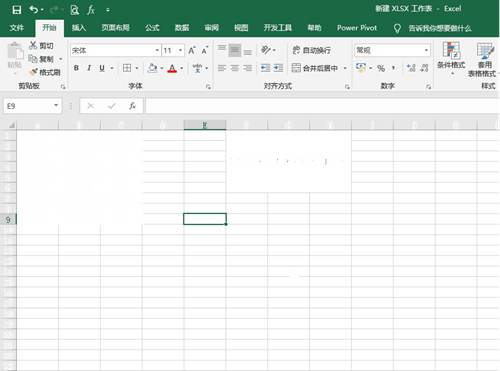
Task: Expand the underline style arrow
Action: tap(112, 68)
